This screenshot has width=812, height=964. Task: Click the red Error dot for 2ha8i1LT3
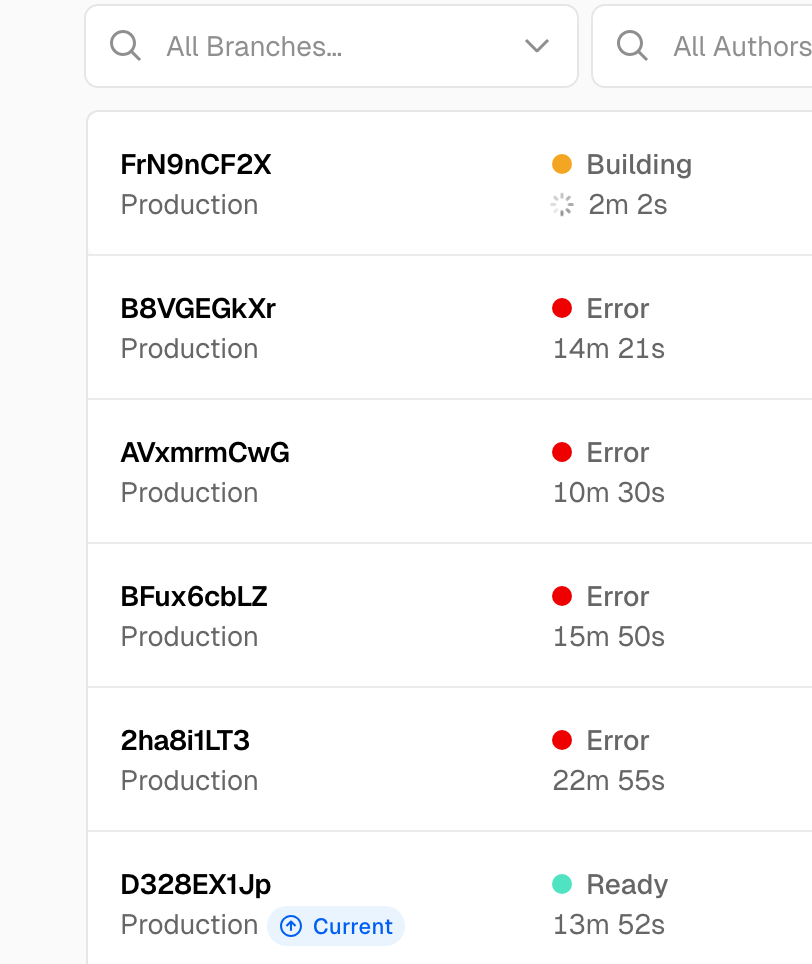point(562,740)
